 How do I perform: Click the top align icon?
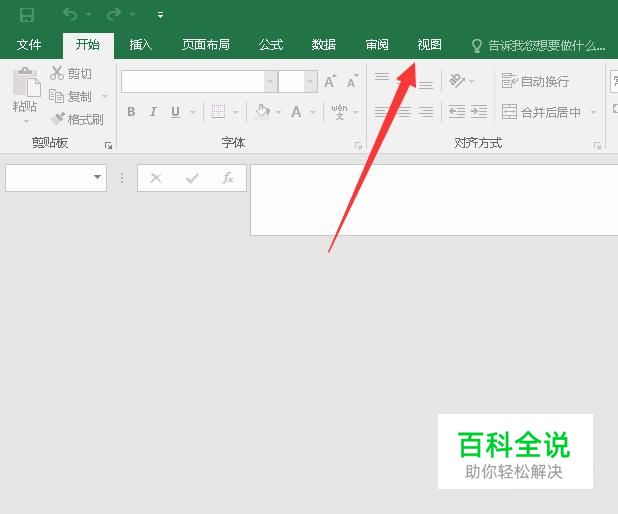point(382,77)
